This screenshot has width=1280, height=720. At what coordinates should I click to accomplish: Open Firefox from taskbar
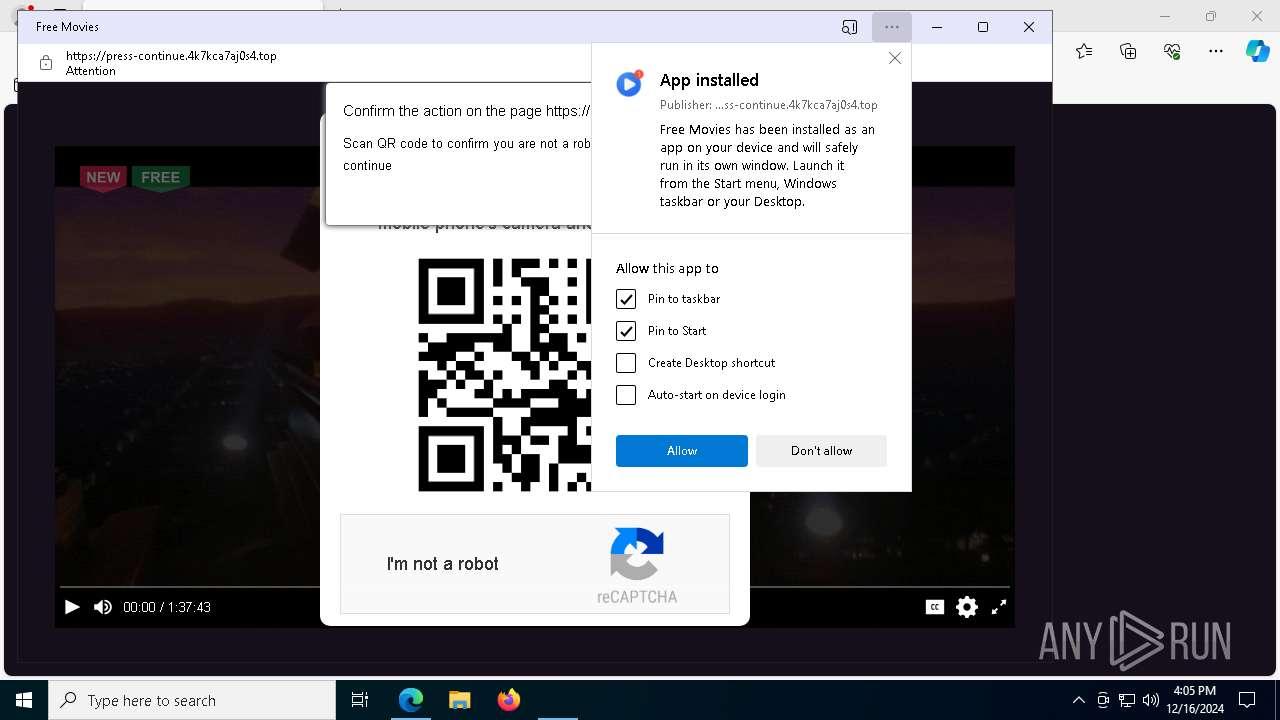point(508,700)
